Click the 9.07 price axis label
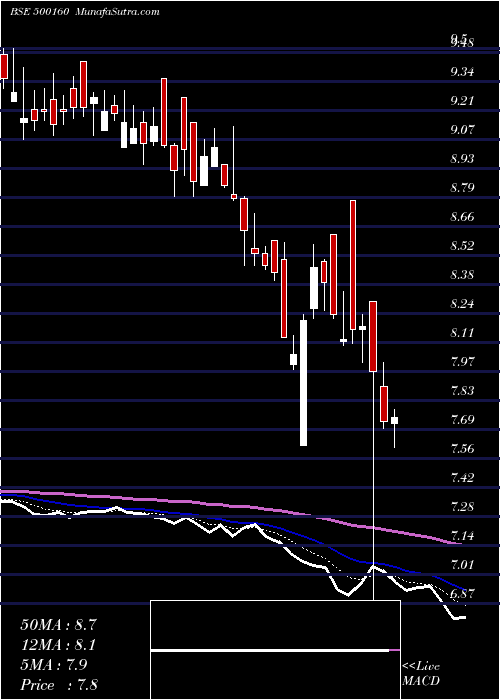Viewport: 500px width, 700px height. coord(462,130)
